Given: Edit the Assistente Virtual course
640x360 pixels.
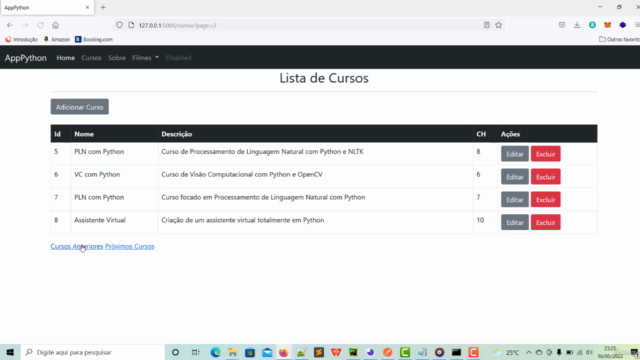Looking at the screenshot, I should pyautogui.click(x=515, y=223).
